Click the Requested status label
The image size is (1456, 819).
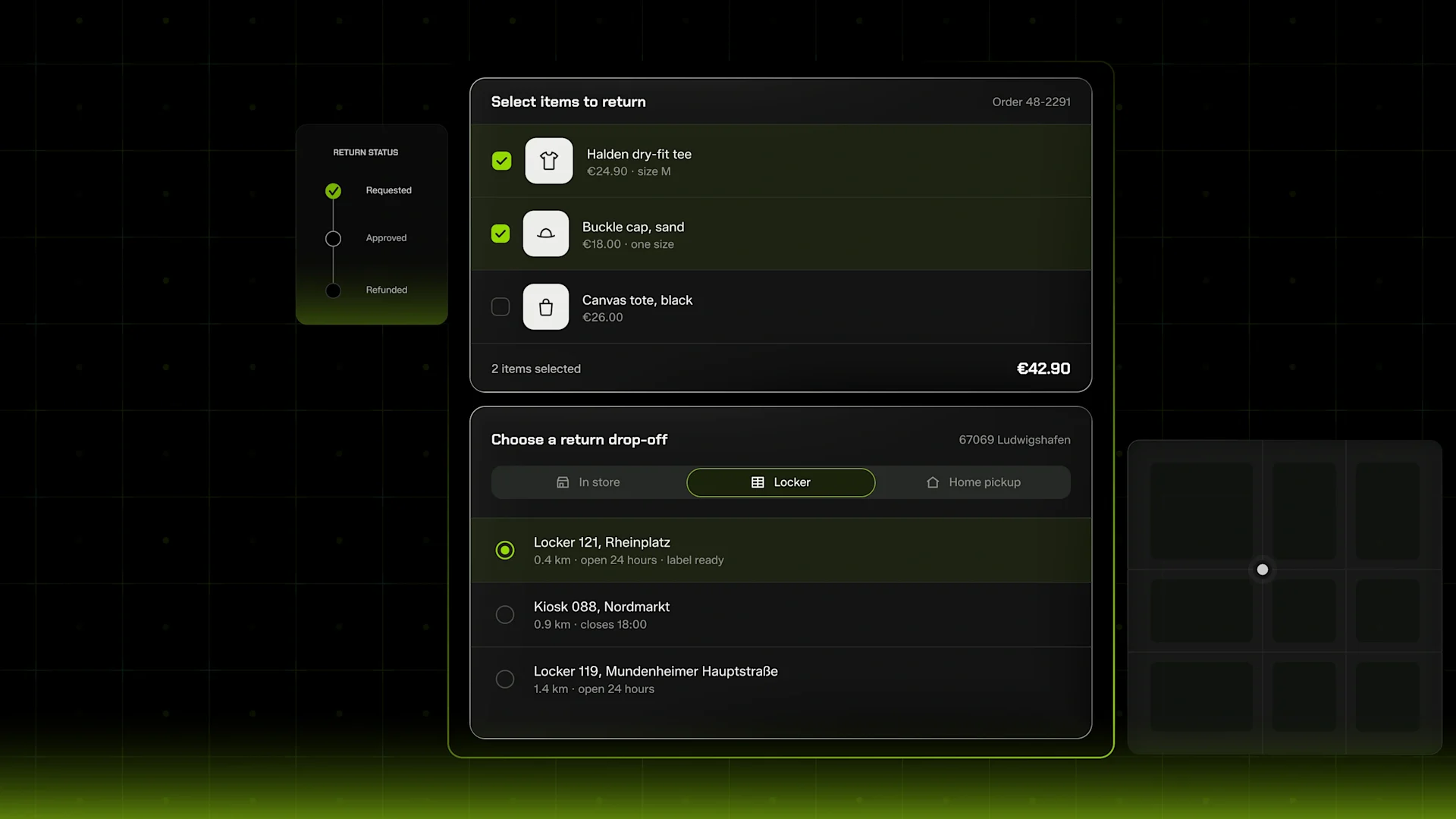[x=389, y=190]
